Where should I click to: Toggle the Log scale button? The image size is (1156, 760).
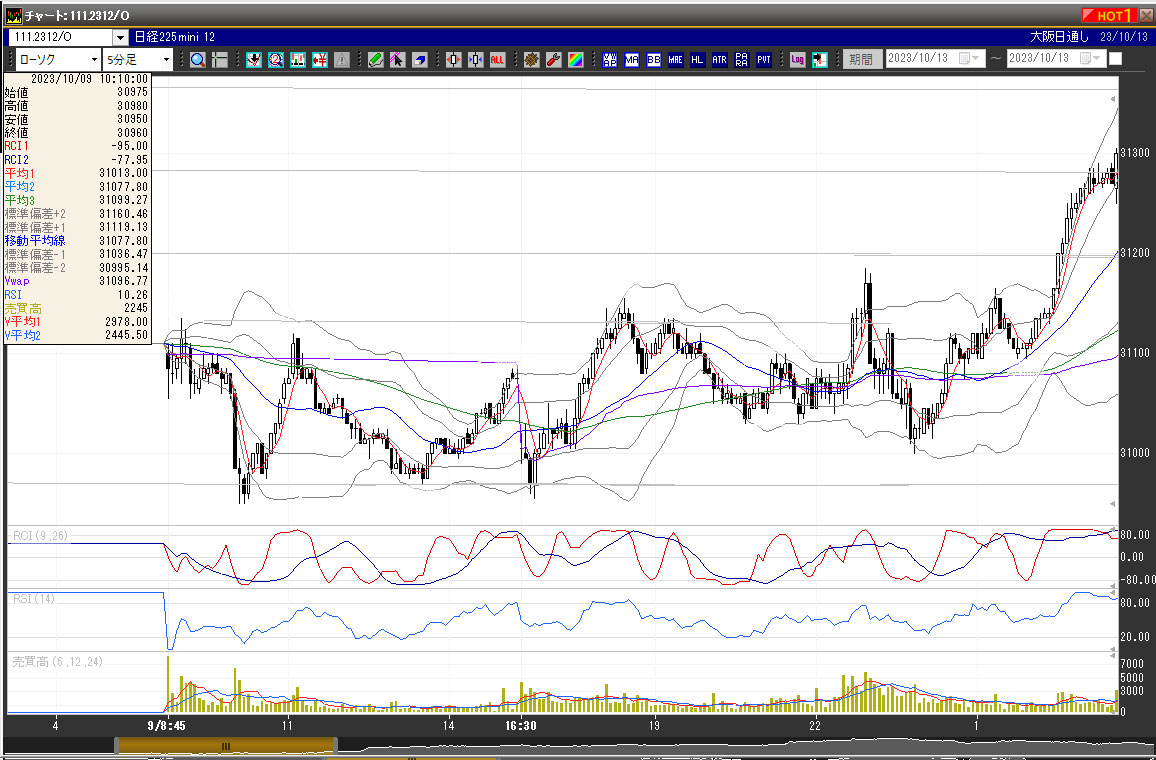point(798,60)
